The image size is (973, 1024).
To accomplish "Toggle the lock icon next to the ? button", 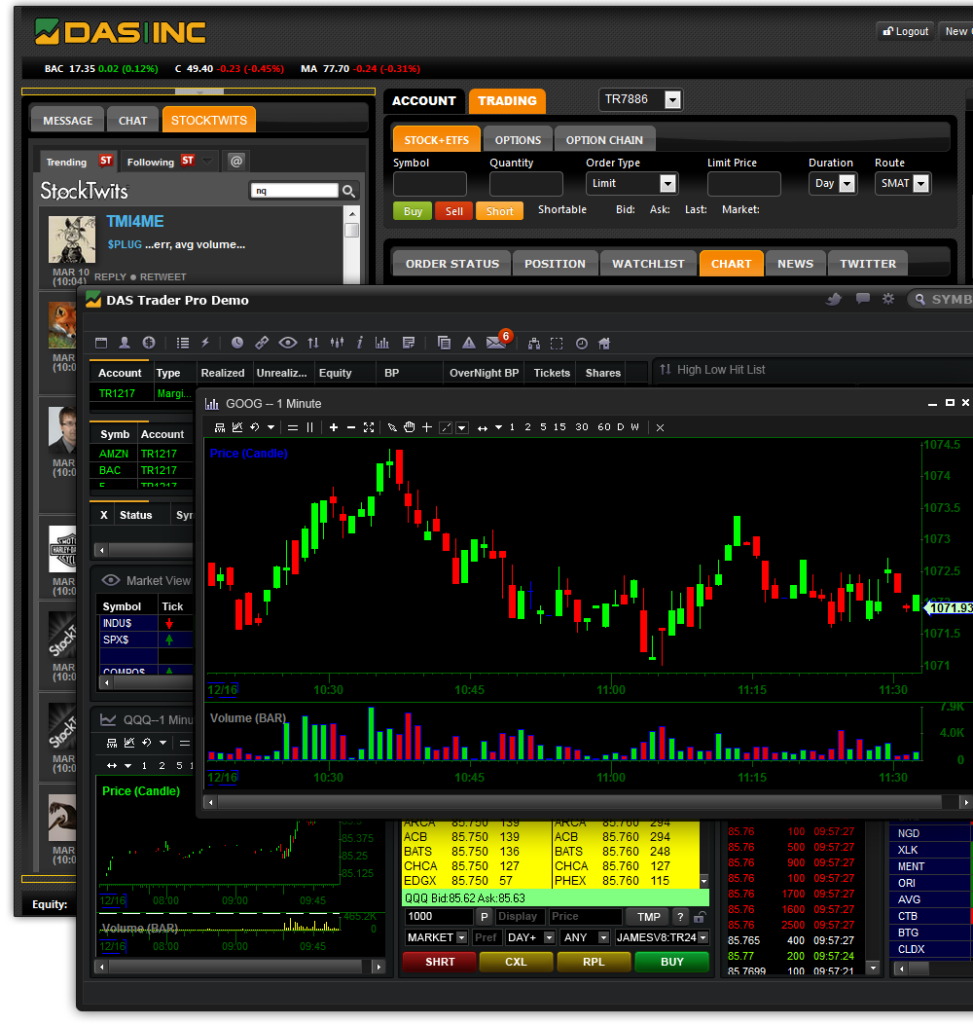I will click(x=699, y=917).
